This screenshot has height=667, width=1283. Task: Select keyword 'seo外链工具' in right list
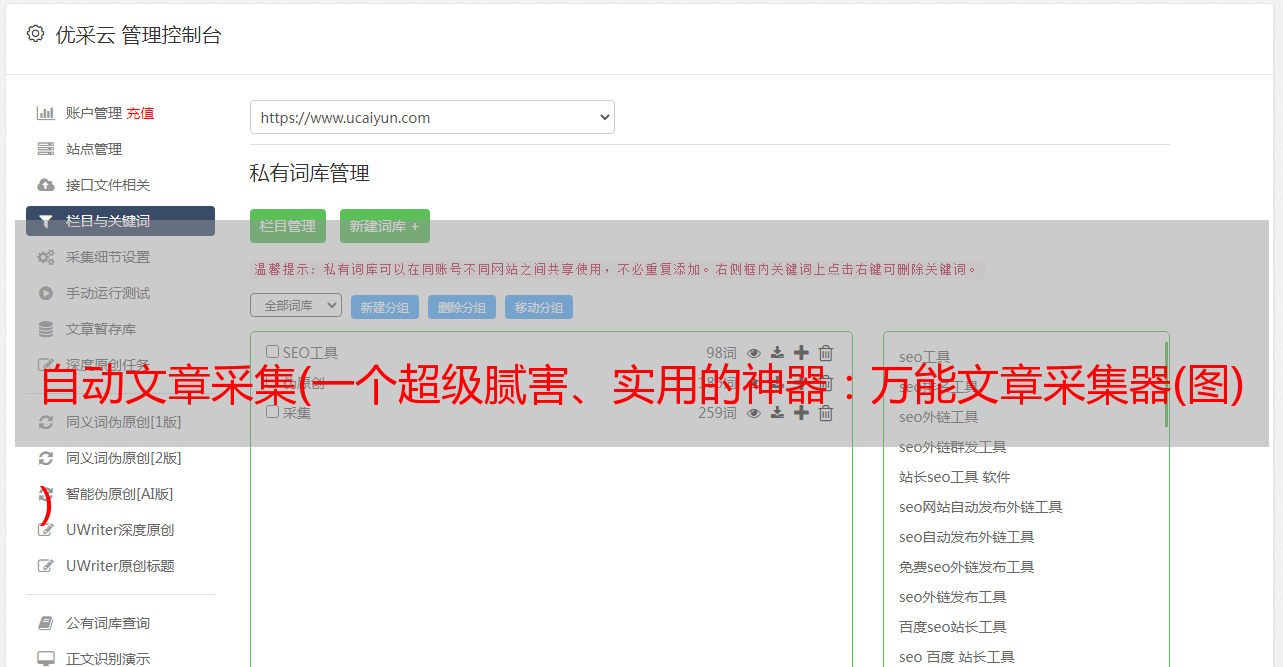click(x=938, y=417)
